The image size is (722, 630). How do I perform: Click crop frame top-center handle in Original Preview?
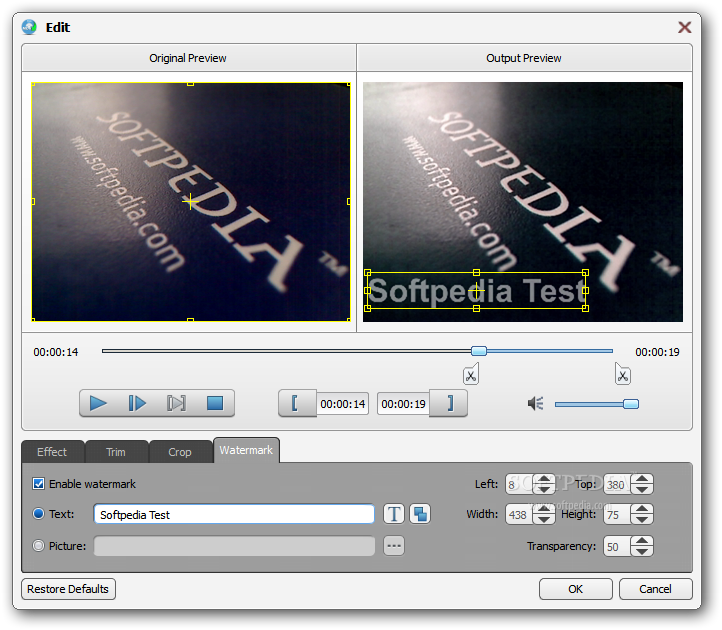(x=190, y=84)
